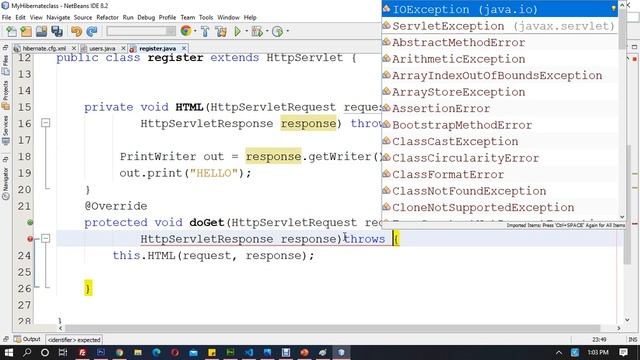The height and width of the screenshot is (360, 640).
Task: Click the Chrome browser run icon
Action: 186,31
